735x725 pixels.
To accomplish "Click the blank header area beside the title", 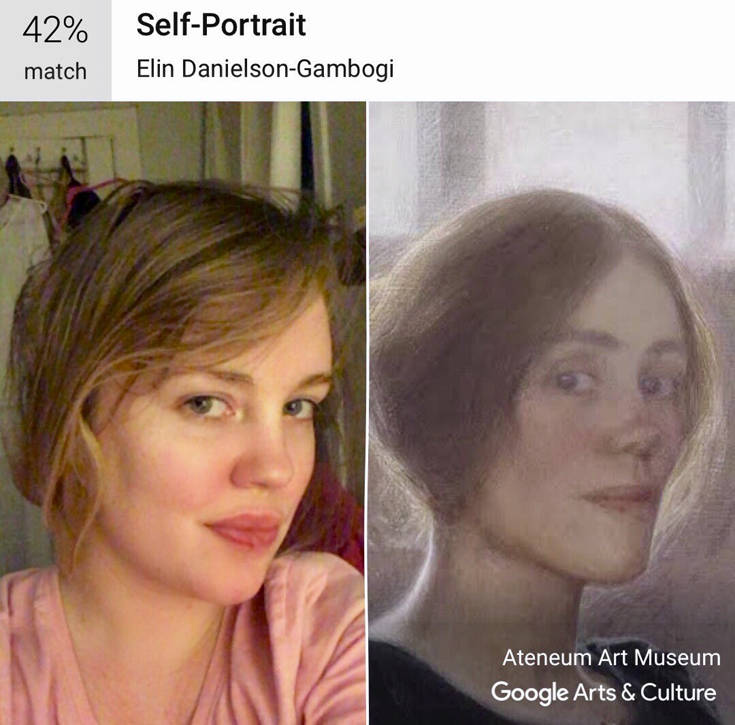I will (562, 50).
